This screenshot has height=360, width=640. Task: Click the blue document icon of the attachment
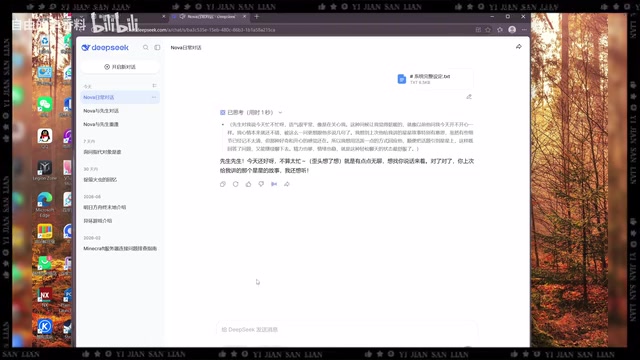[402, 79]
